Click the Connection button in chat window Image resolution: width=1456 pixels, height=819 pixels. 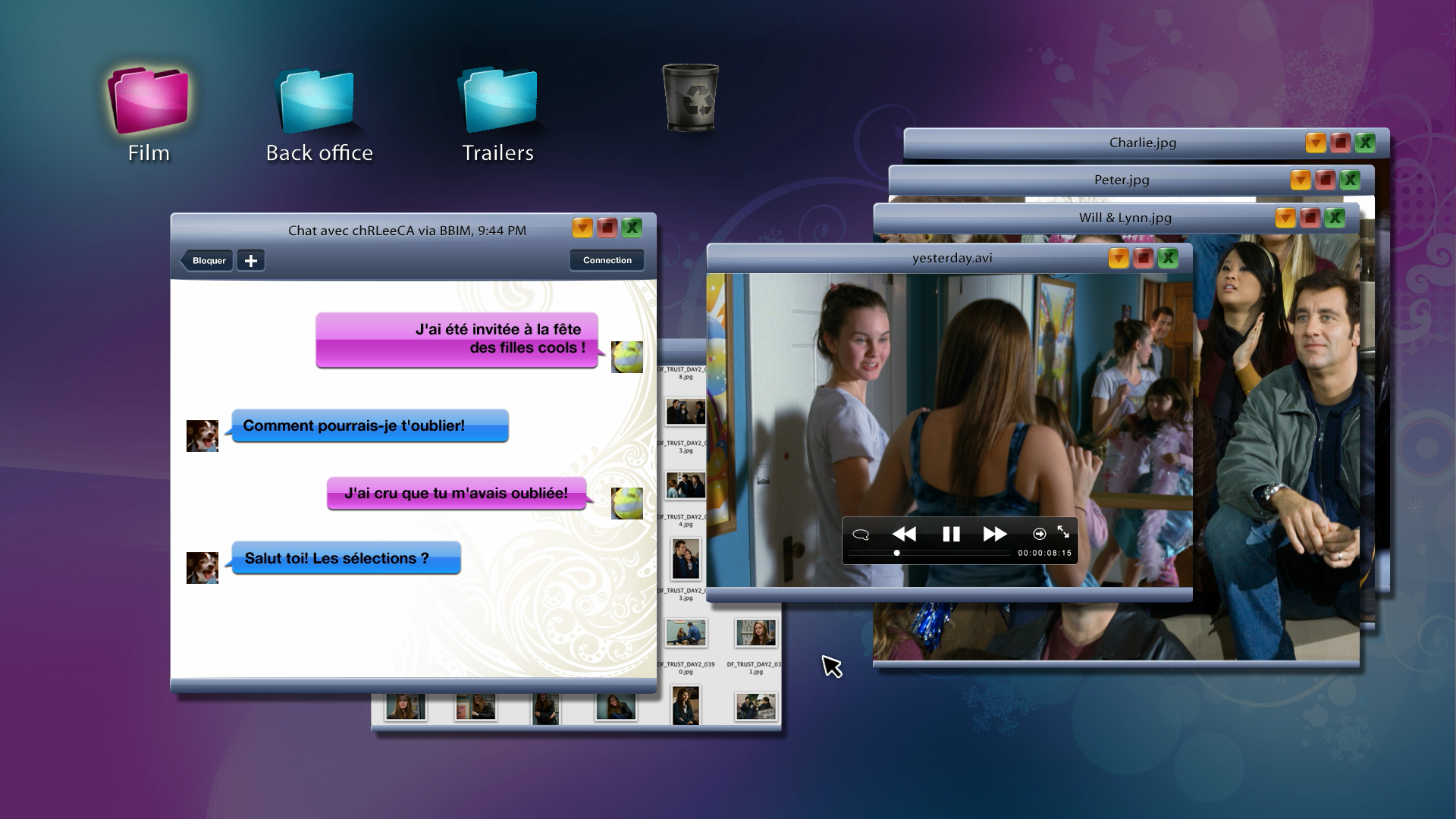click(607, 261)
